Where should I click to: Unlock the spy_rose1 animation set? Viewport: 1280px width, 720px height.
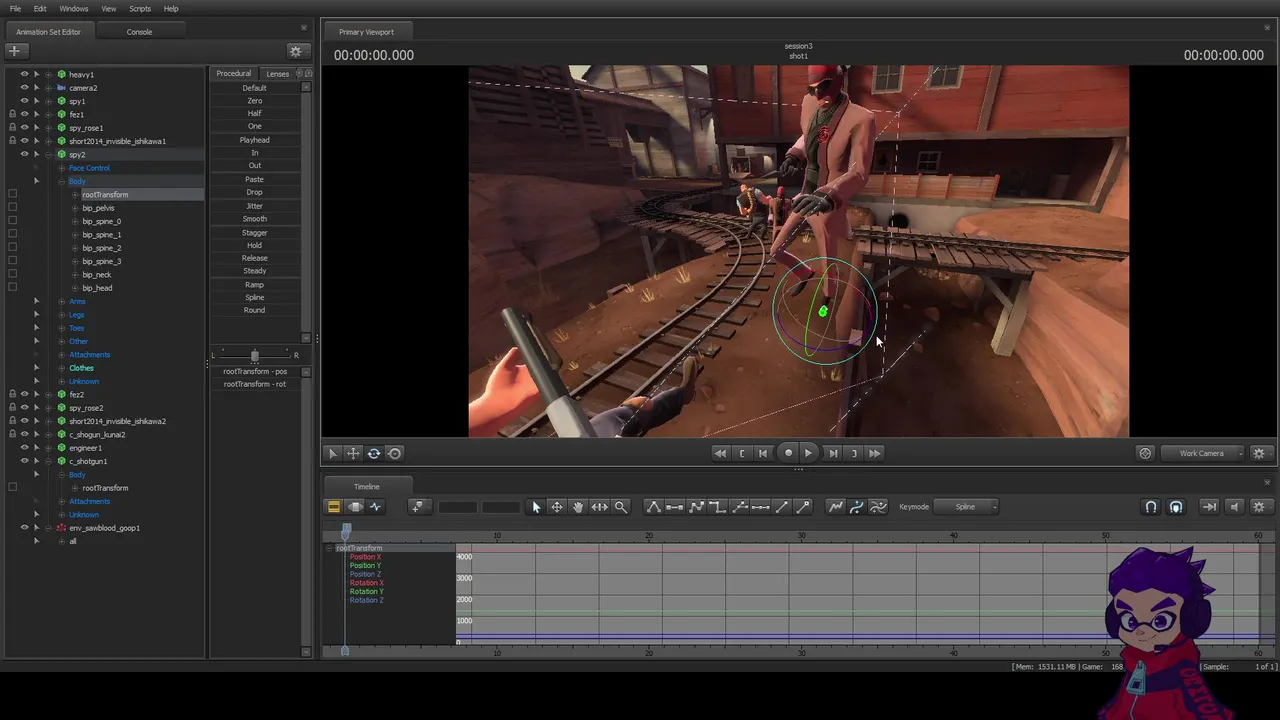point(13,128)
